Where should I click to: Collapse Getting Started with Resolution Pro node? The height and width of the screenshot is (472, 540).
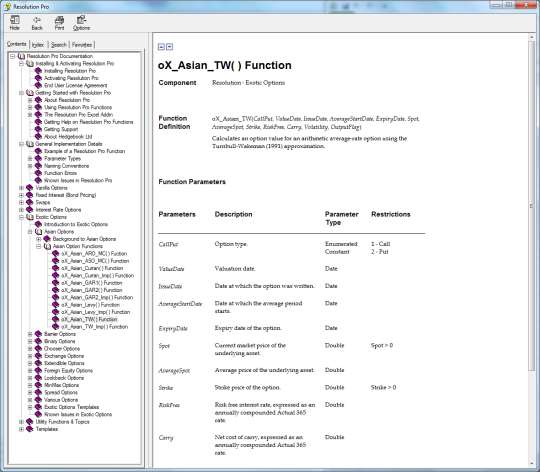21,93
